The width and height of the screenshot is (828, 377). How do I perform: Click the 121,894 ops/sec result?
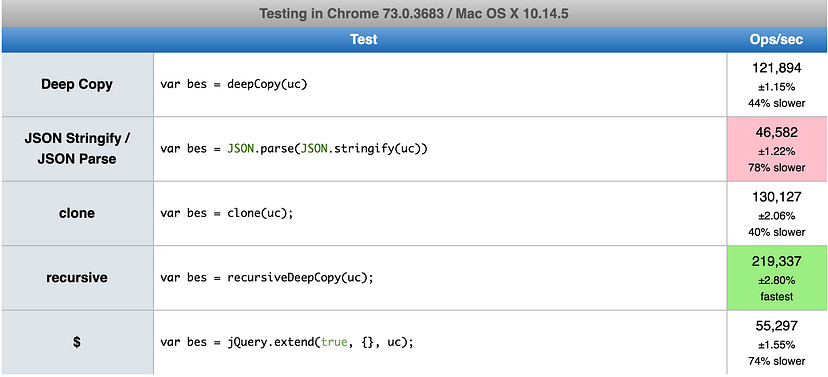click(x=776, y=68)
